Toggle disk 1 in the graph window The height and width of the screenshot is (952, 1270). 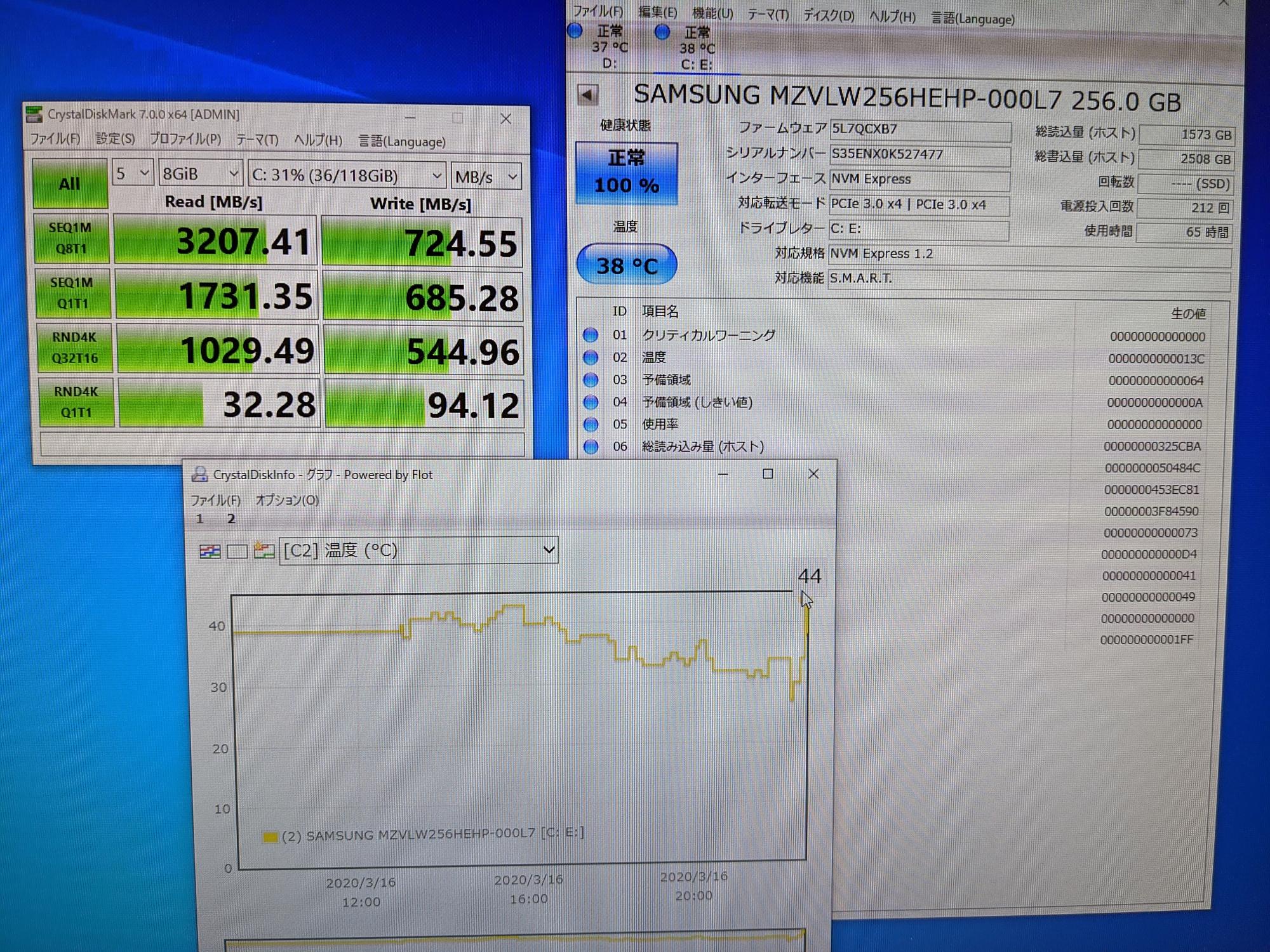199,519
